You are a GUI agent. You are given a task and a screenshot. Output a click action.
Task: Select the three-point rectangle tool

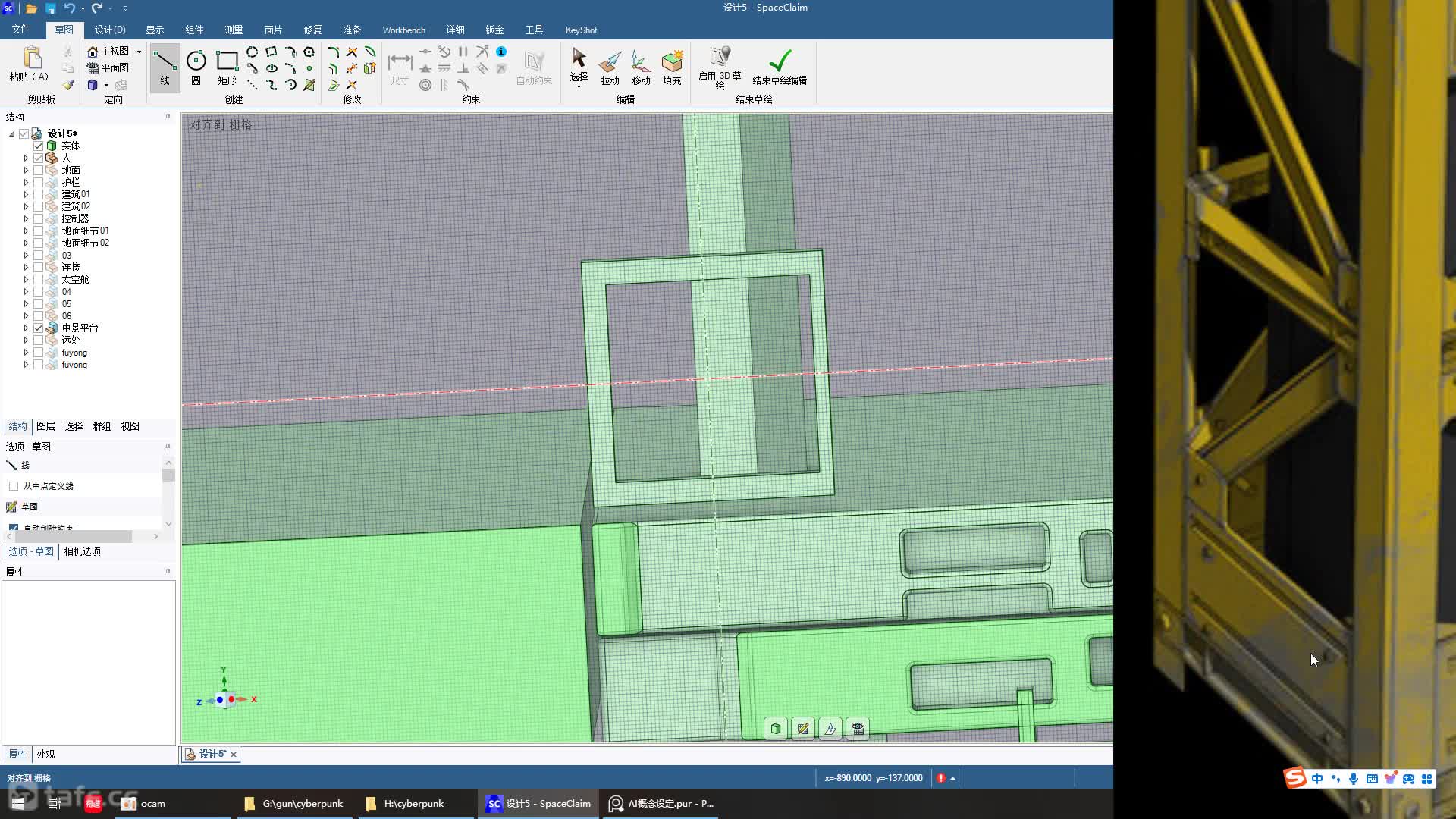[x=271, y=52]
